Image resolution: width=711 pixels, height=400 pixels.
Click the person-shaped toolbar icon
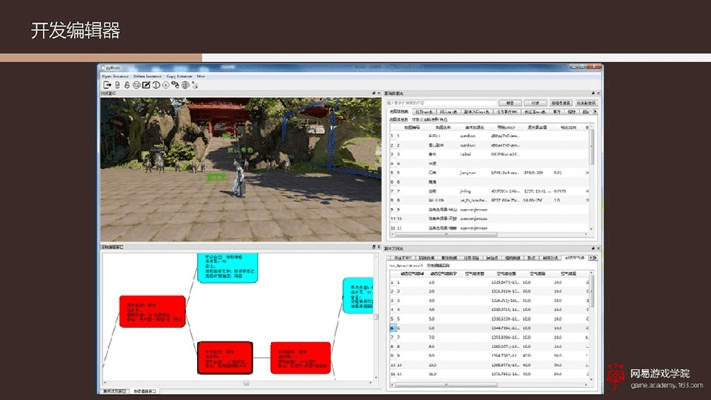coord(127,85)
